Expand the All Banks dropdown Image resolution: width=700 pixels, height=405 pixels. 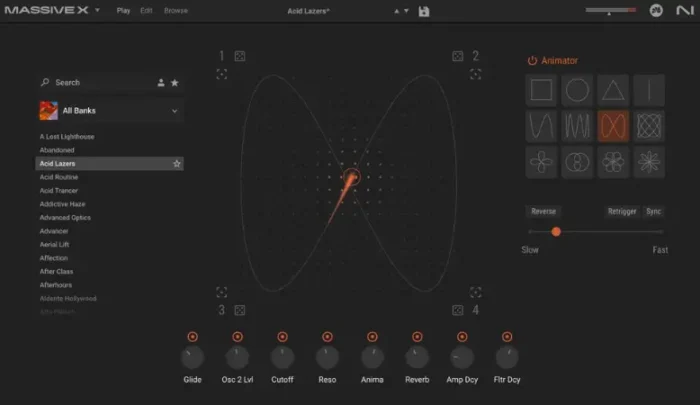pyautogui.click(x=175, y=110)
